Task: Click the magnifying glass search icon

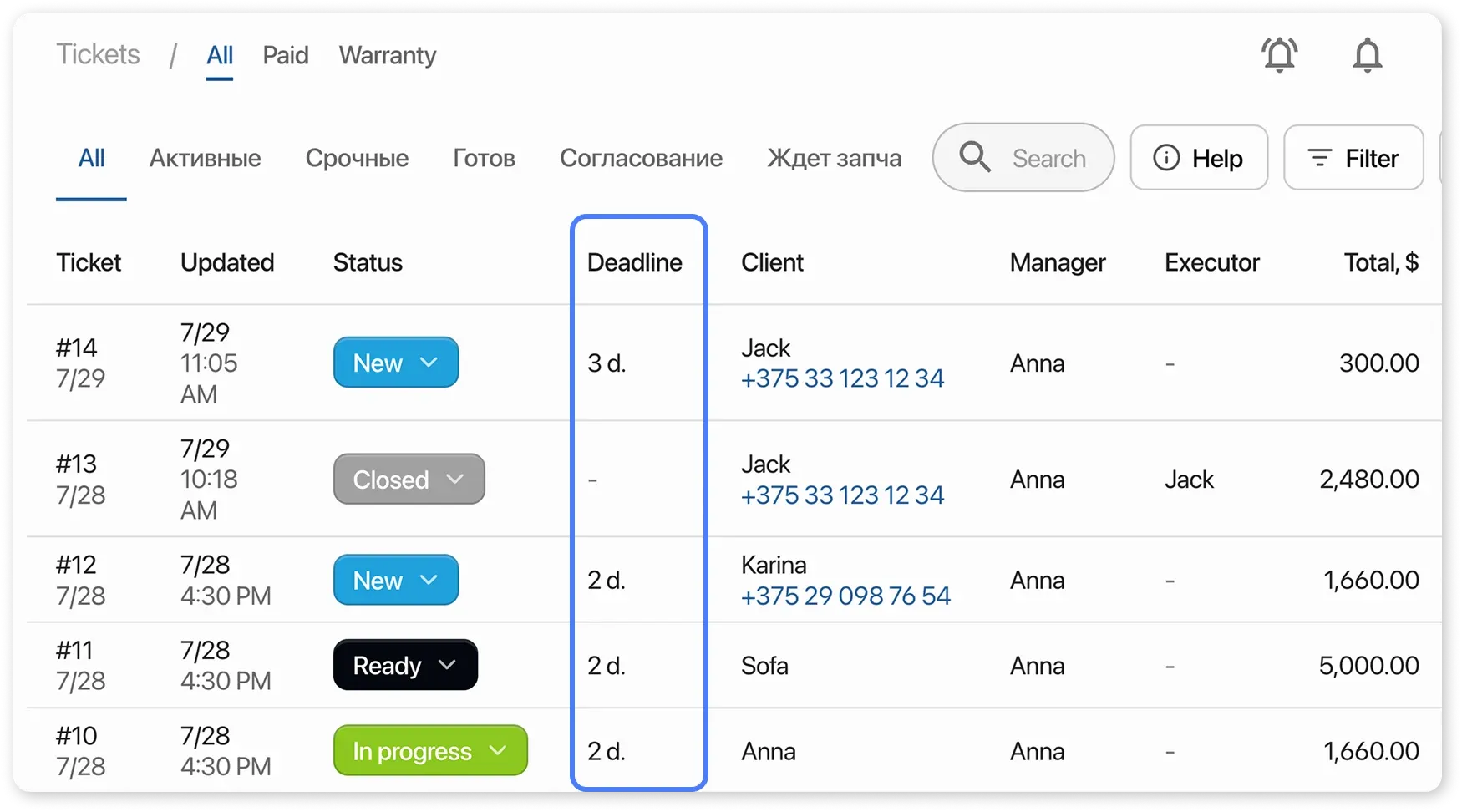Action: tap(974, 157)
